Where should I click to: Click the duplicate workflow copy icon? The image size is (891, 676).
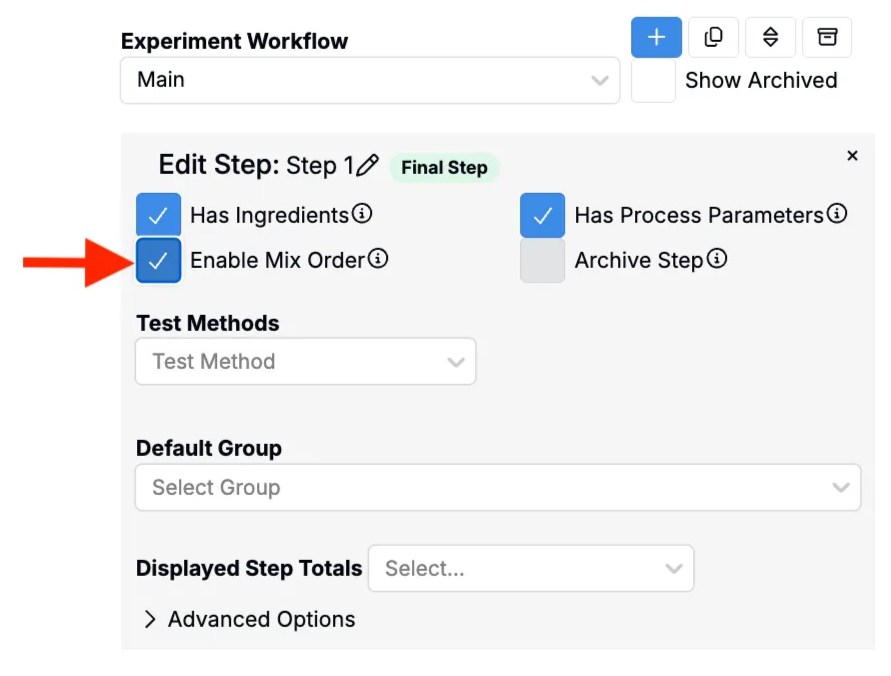(x=713, y=37)
